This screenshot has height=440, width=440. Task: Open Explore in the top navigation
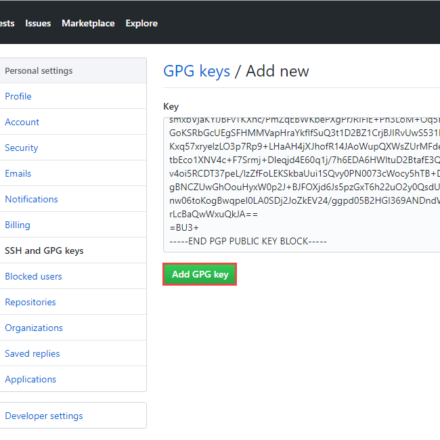pos(141,23)
